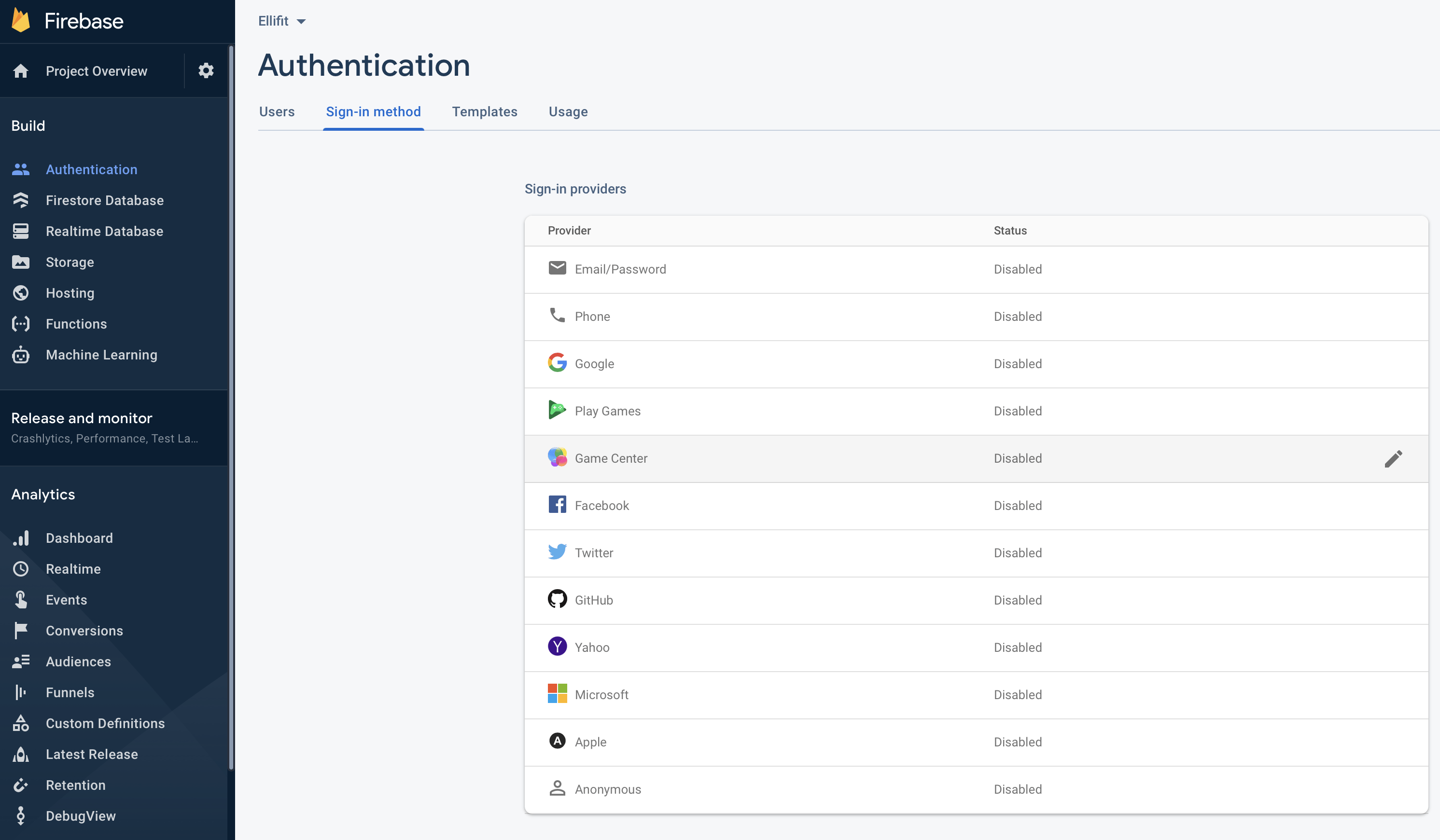Click the Funnels icon
This screenshot has width=1440, height=840.
(x=21, y=692)
